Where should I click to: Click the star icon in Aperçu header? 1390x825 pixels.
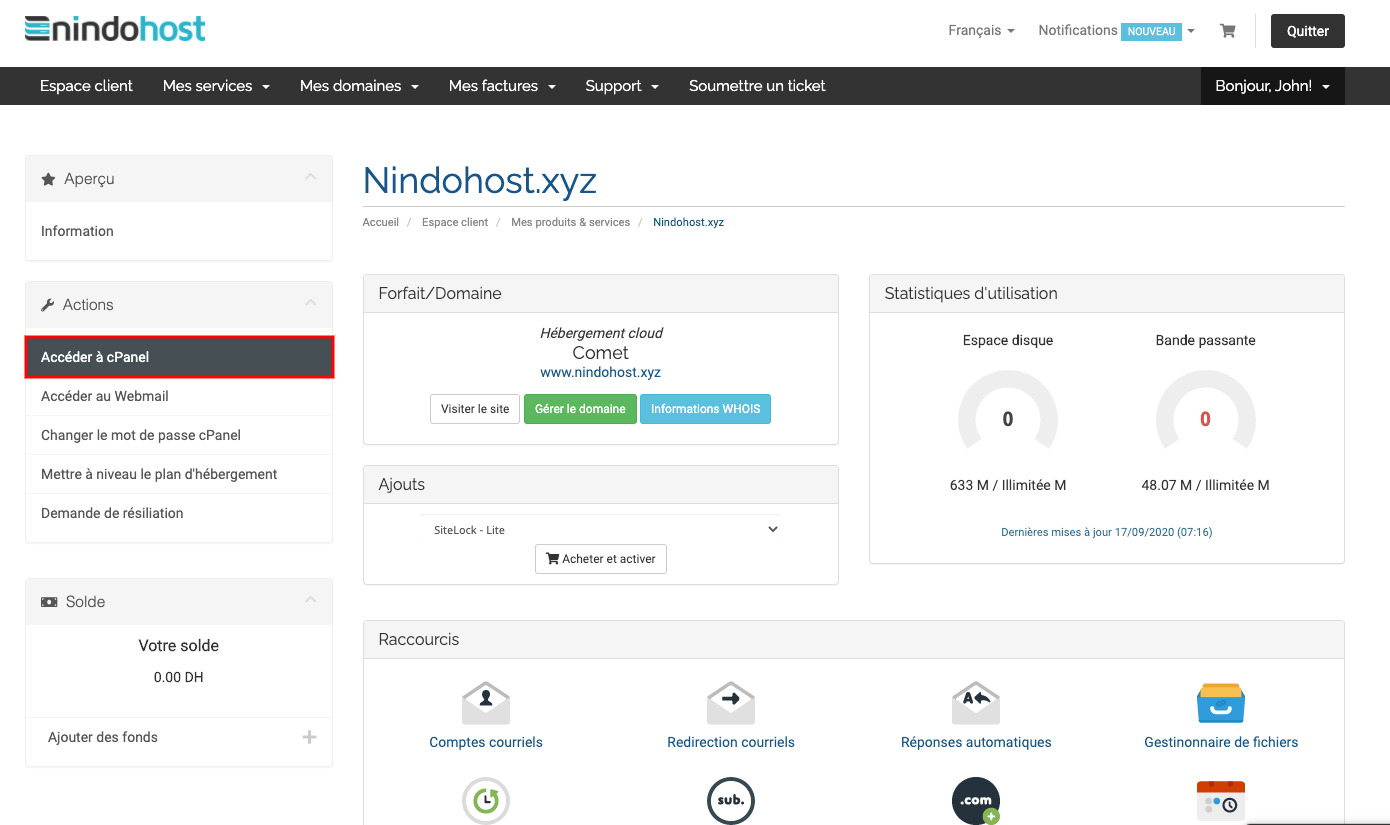tap(48, 179)
